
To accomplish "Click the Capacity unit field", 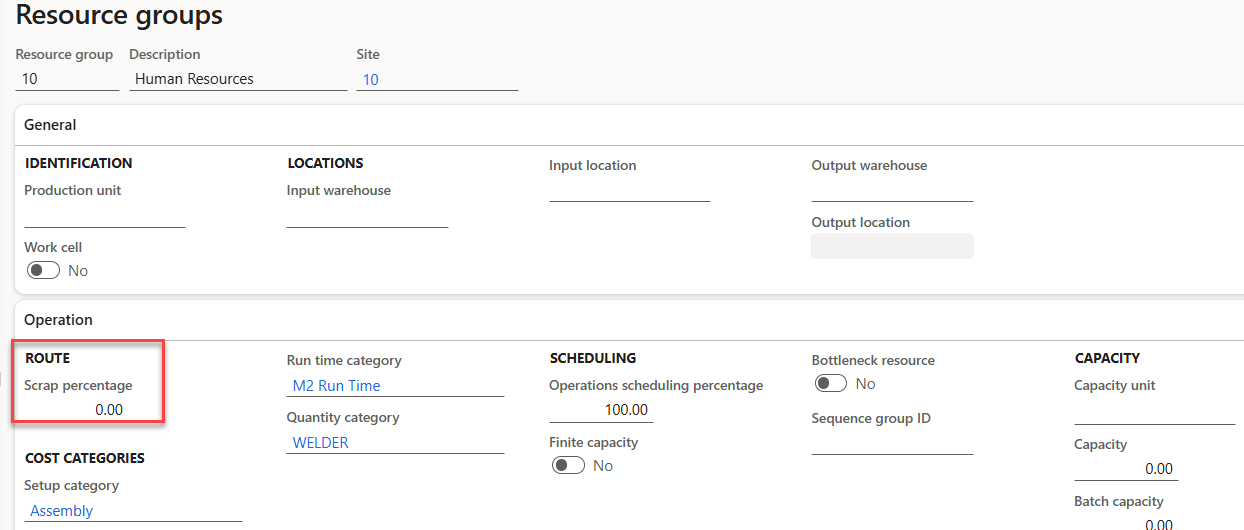I will (1155, 413).
